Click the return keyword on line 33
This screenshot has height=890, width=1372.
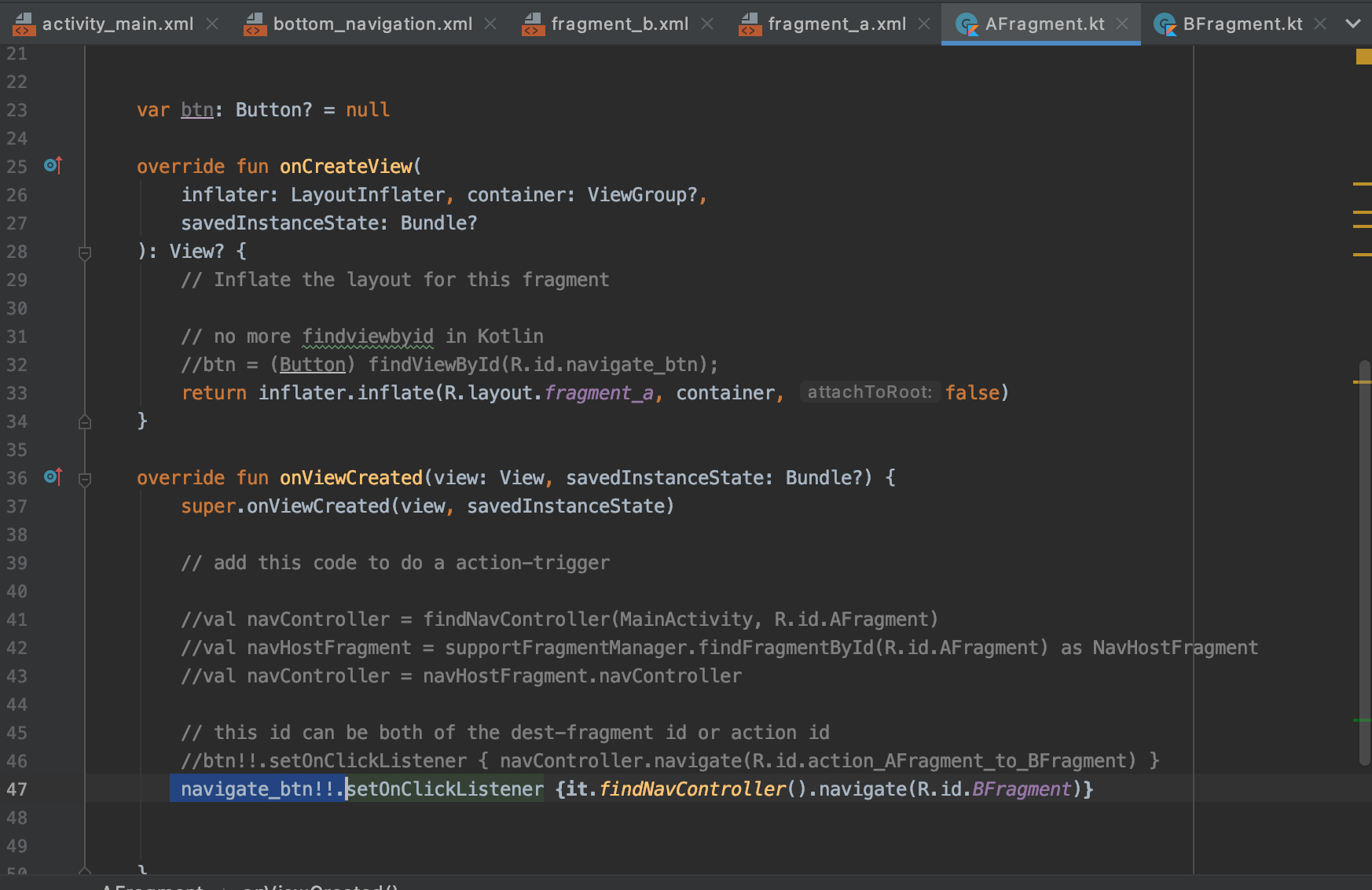tap(214, 393)
